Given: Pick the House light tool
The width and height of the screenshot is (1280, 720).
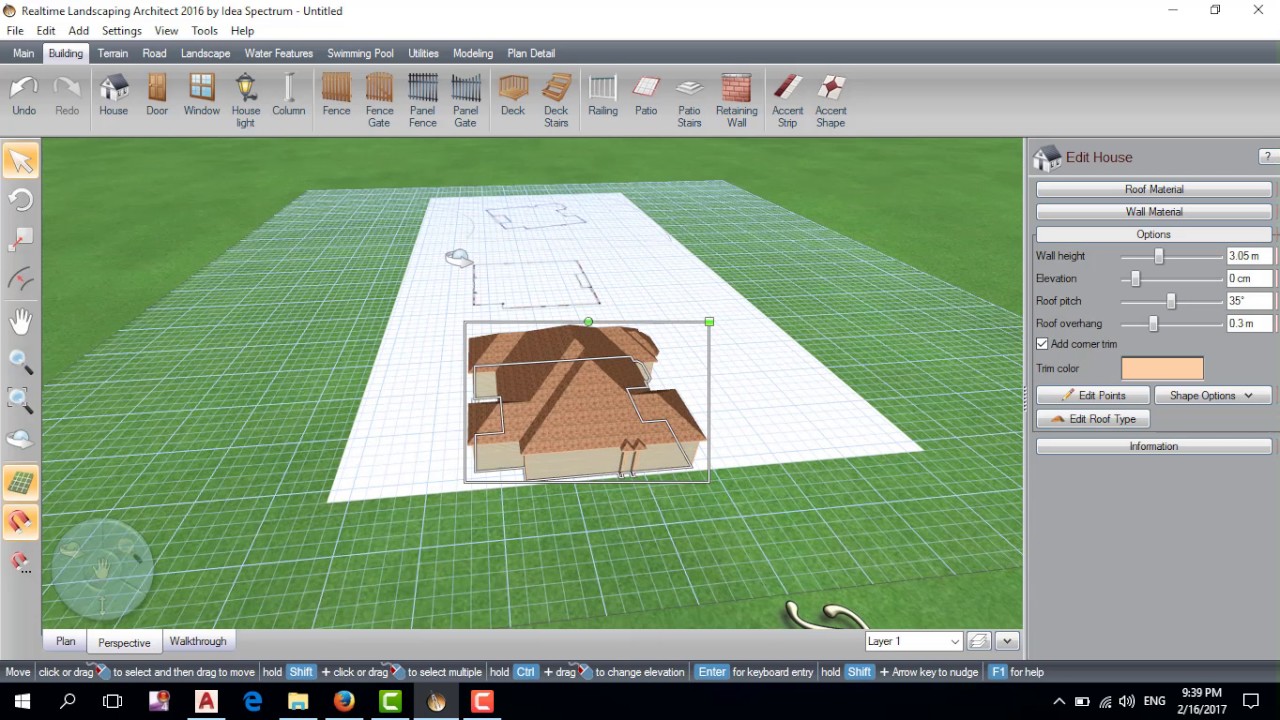Looking at the screenshot, I should coord(245,101).
